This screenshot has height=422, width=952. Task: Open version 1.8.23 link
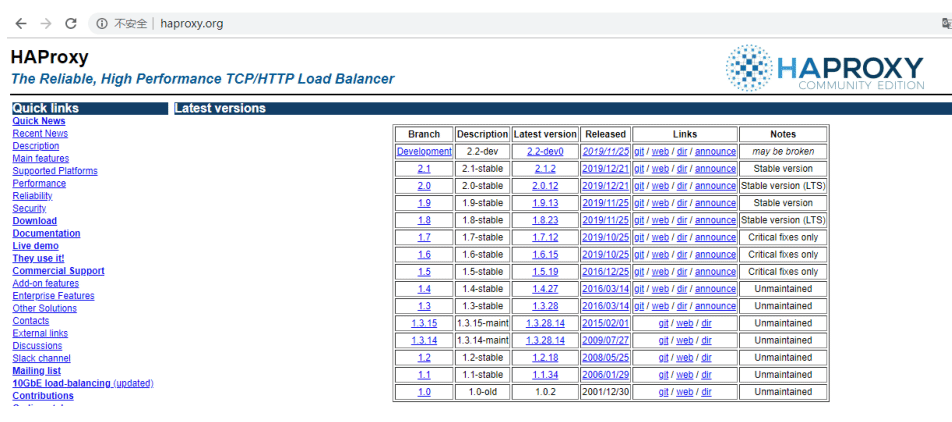tap(545, 220)
